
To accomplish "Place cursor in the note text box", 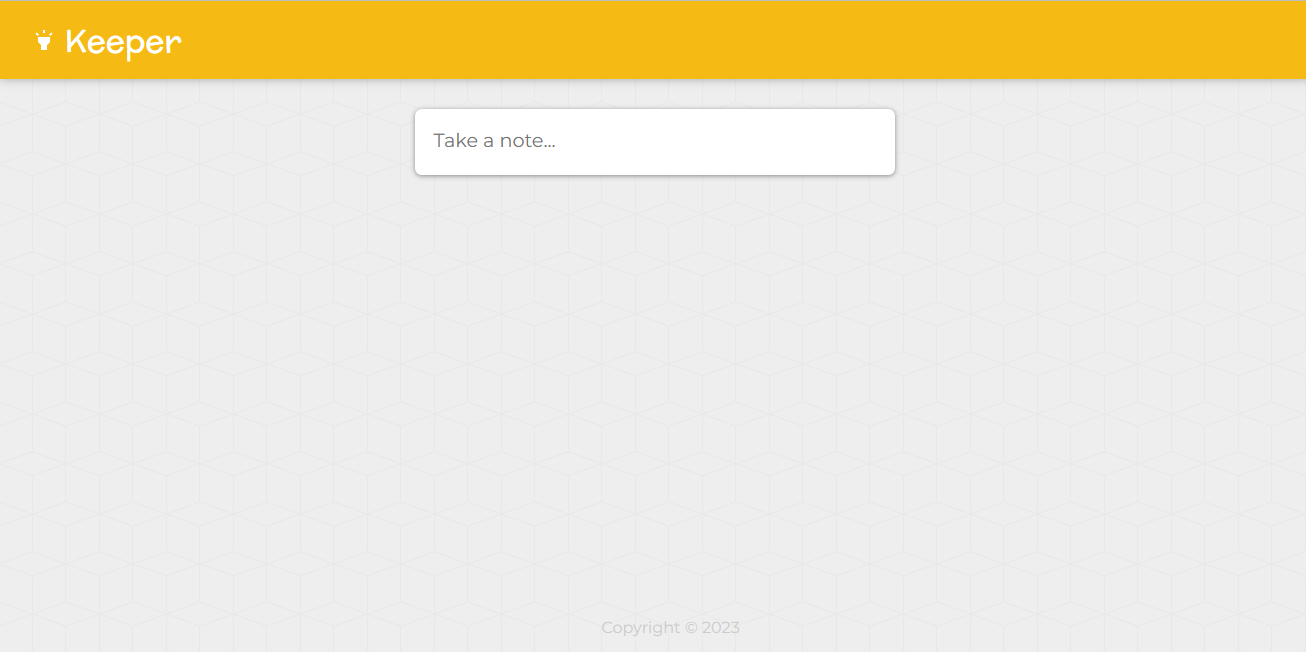I will (655, 141).
